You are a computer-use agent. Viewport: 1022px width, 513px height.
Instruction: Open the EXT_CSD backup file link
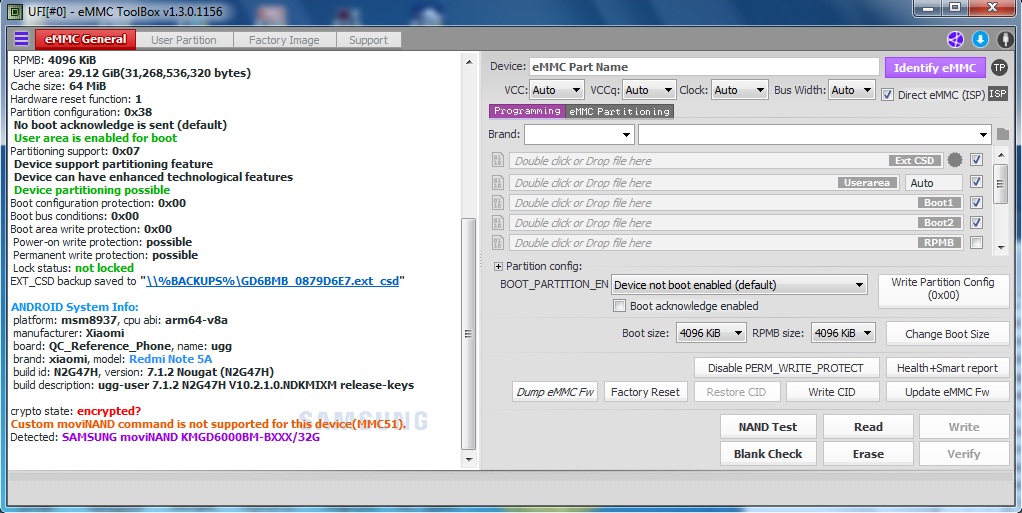tap(272, 281)
